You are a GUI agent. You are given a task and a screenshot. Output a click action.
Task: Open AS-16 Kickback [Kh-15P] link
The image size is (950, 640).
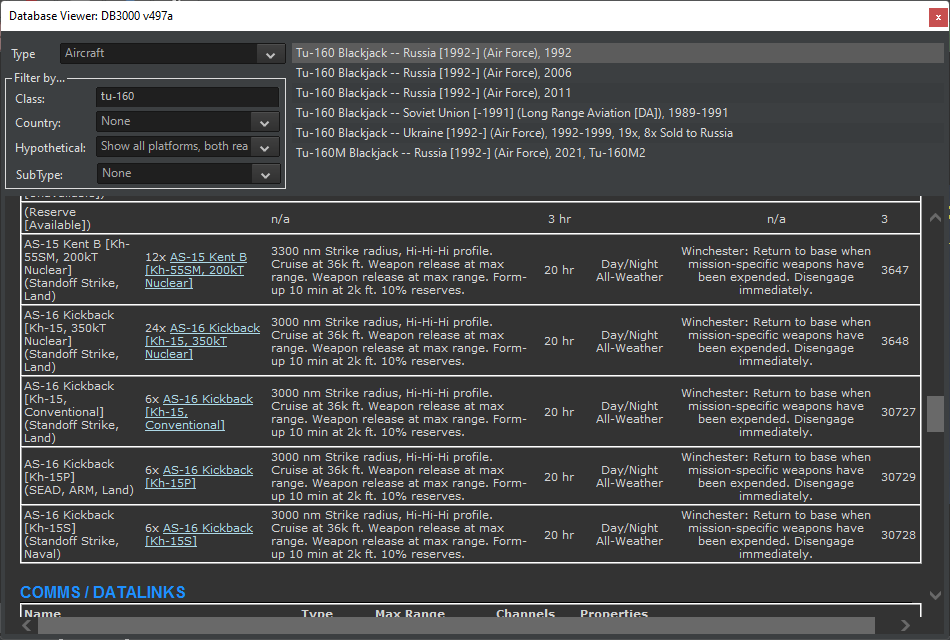tap(208, 470)
